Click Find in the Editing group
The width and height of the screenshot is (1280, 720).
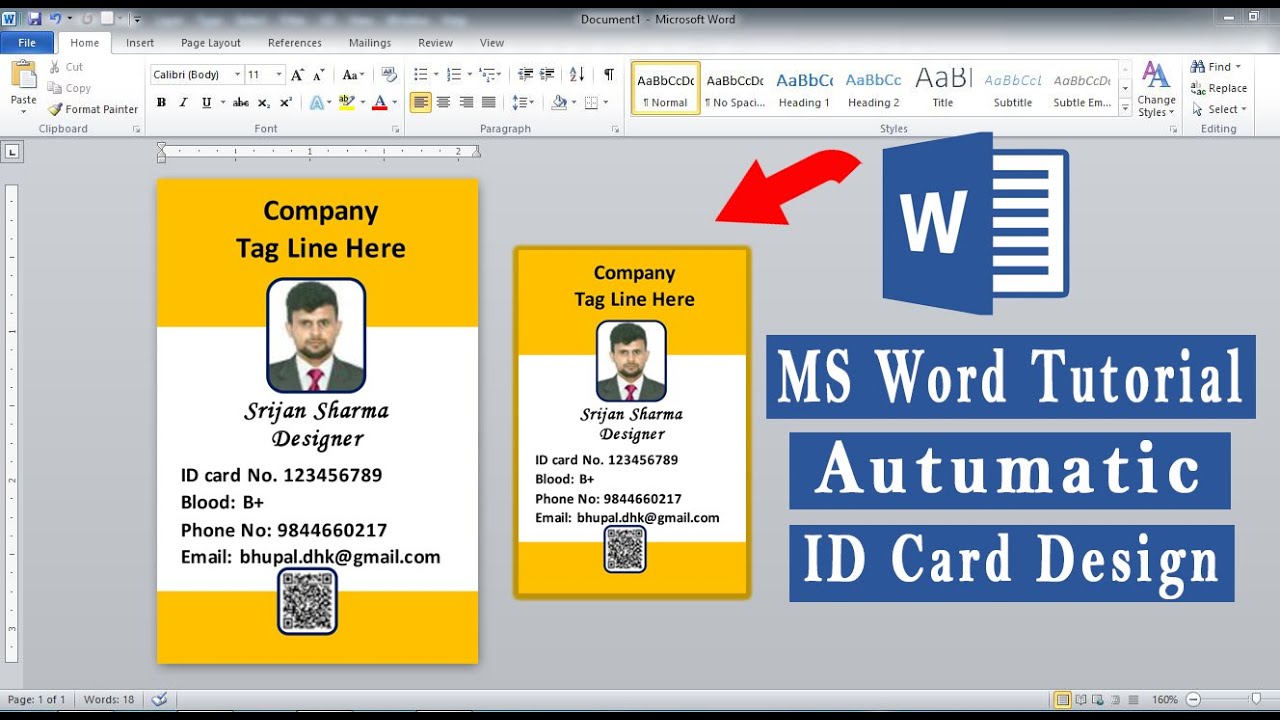(1216, 67)
